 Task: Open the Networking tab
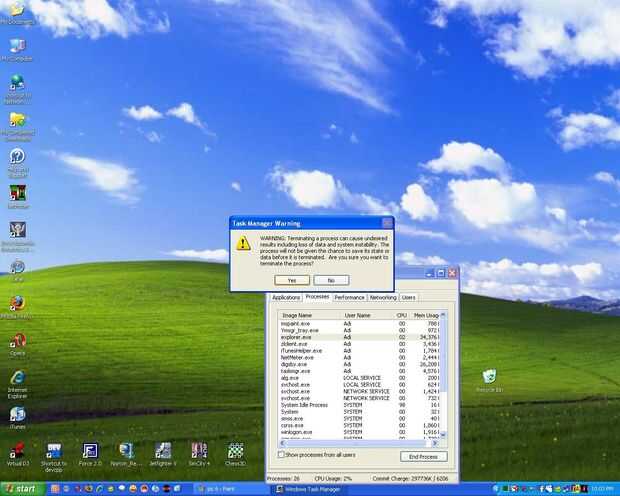click(383, 297)
